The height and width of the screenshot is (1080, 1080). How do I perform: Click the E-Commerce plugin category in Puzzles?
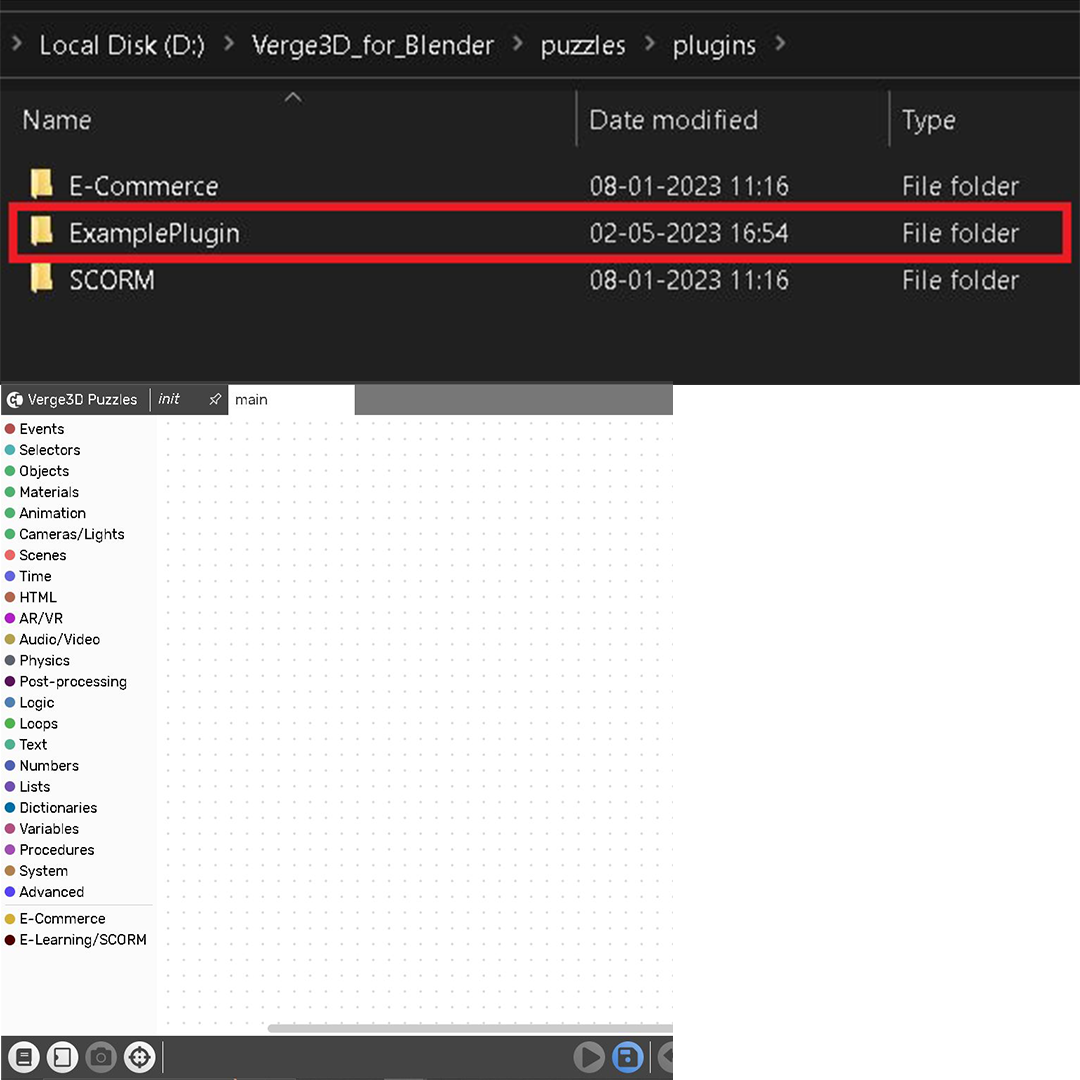coord(62,918)
